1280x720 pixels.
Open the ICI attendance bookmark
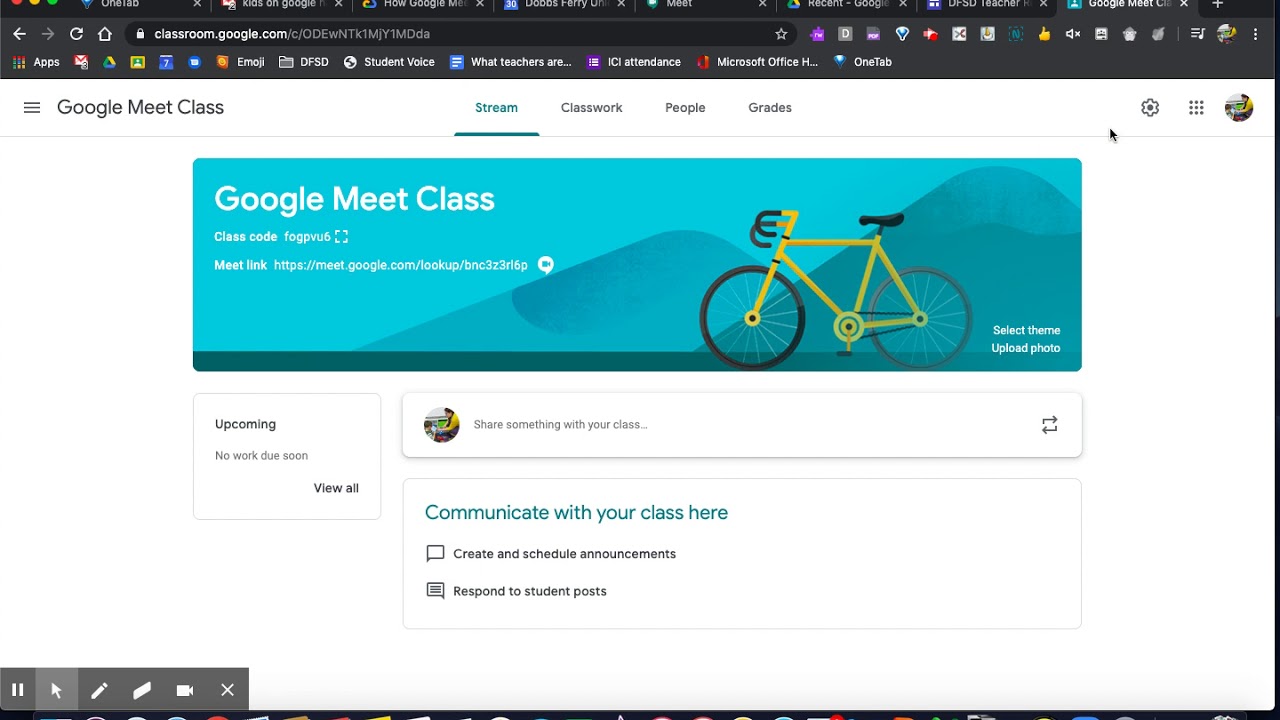click(634, 62)
